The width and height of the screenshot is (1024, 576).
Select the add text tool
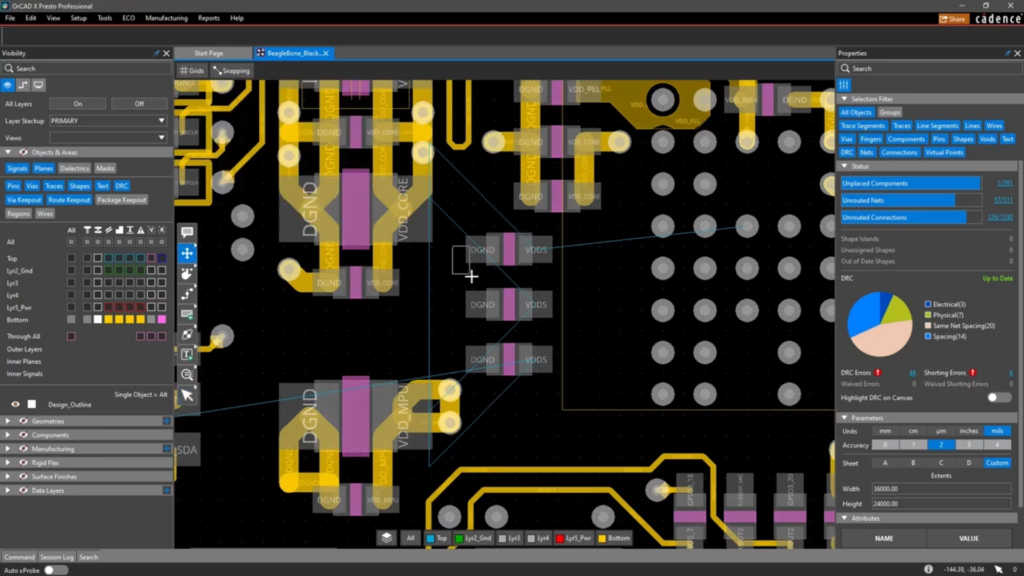coord(187,355)
